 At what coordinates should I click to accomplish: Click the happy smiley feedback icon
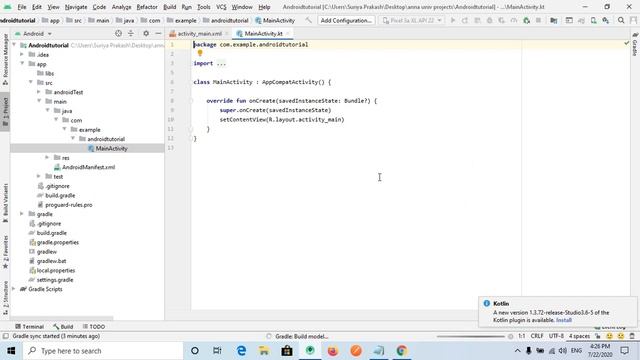(609, 336)
